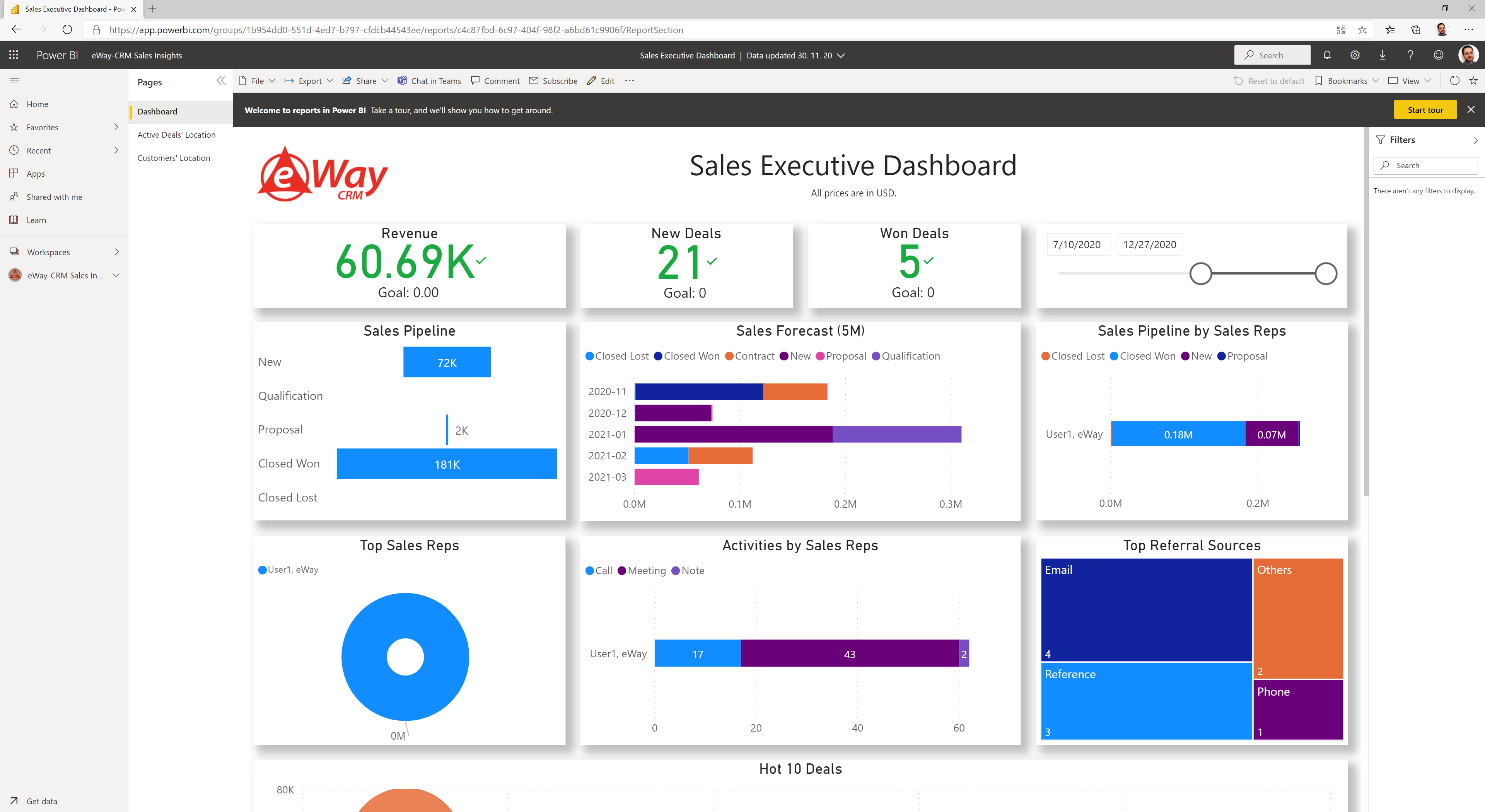
Task: Open the notifications bell
Action: tap(1327, 55)
